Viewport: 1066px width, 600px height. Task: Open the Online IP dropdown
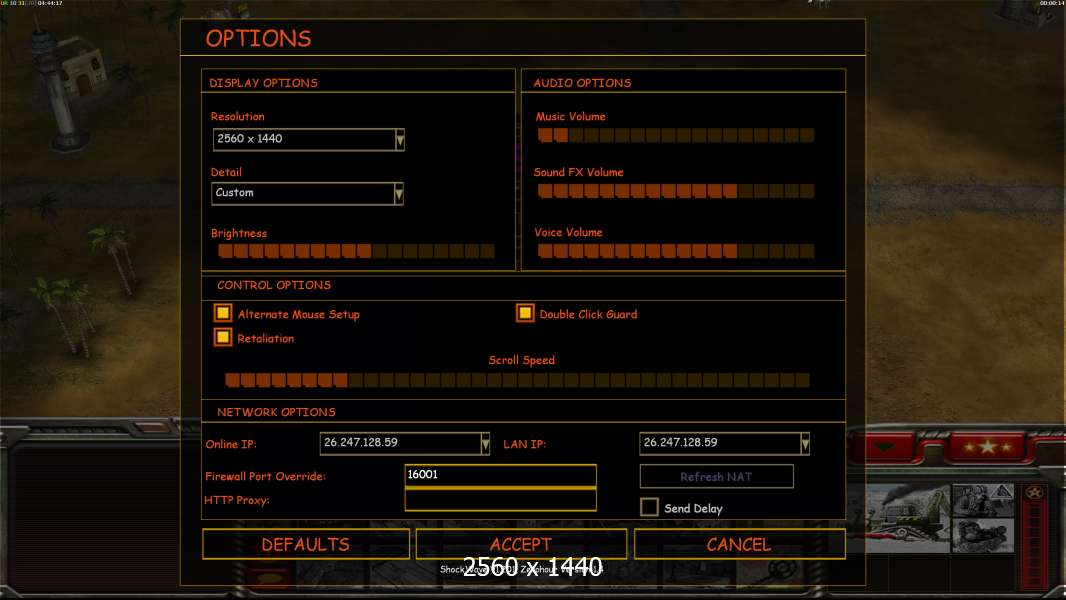click(405, 443)
